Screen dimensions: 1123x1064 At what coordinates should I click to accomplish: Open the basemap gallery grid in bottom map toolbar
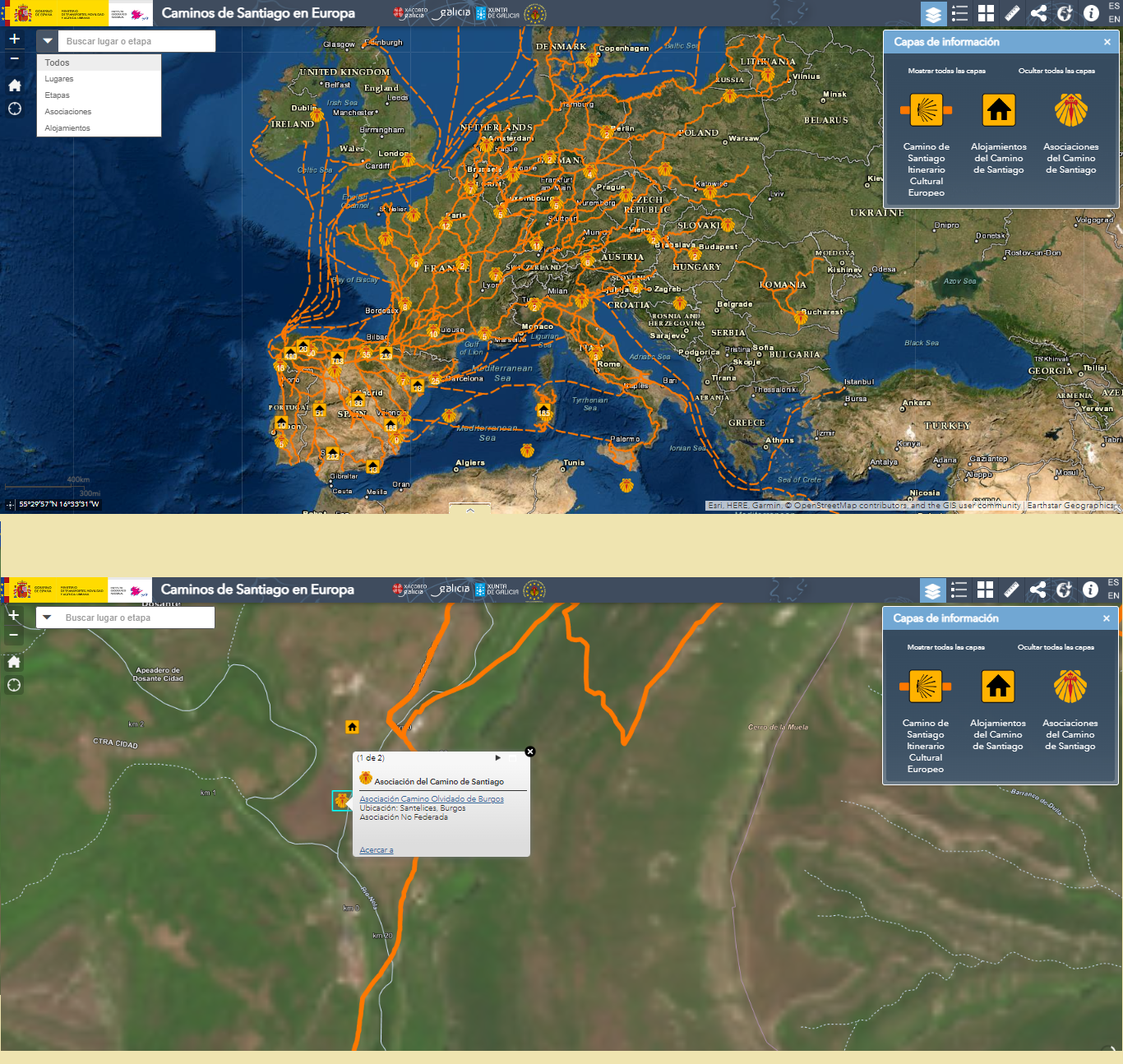[x=985, y=590]
